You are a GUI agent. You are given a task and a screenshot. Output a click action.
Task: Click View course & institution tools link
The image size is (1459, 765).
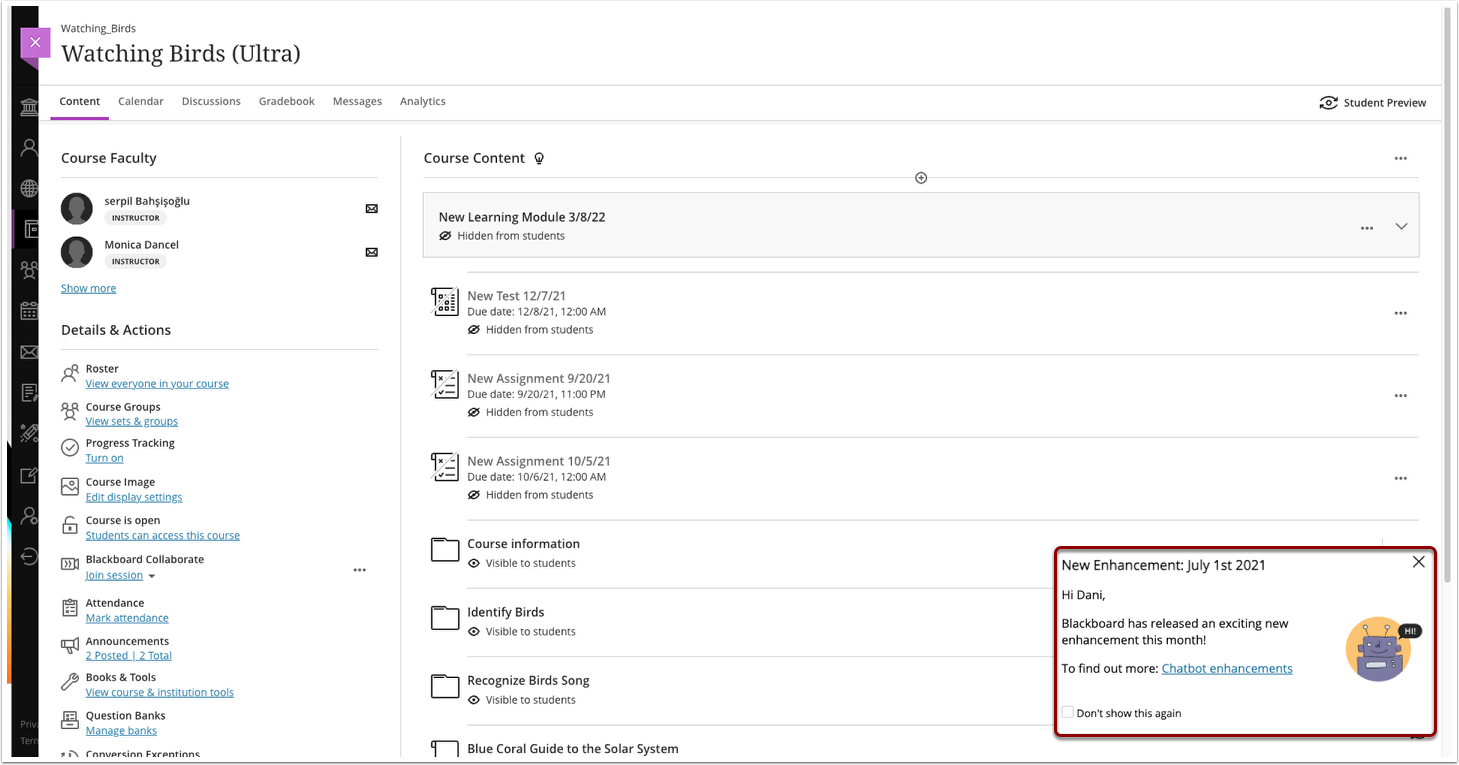click(160, 692)
